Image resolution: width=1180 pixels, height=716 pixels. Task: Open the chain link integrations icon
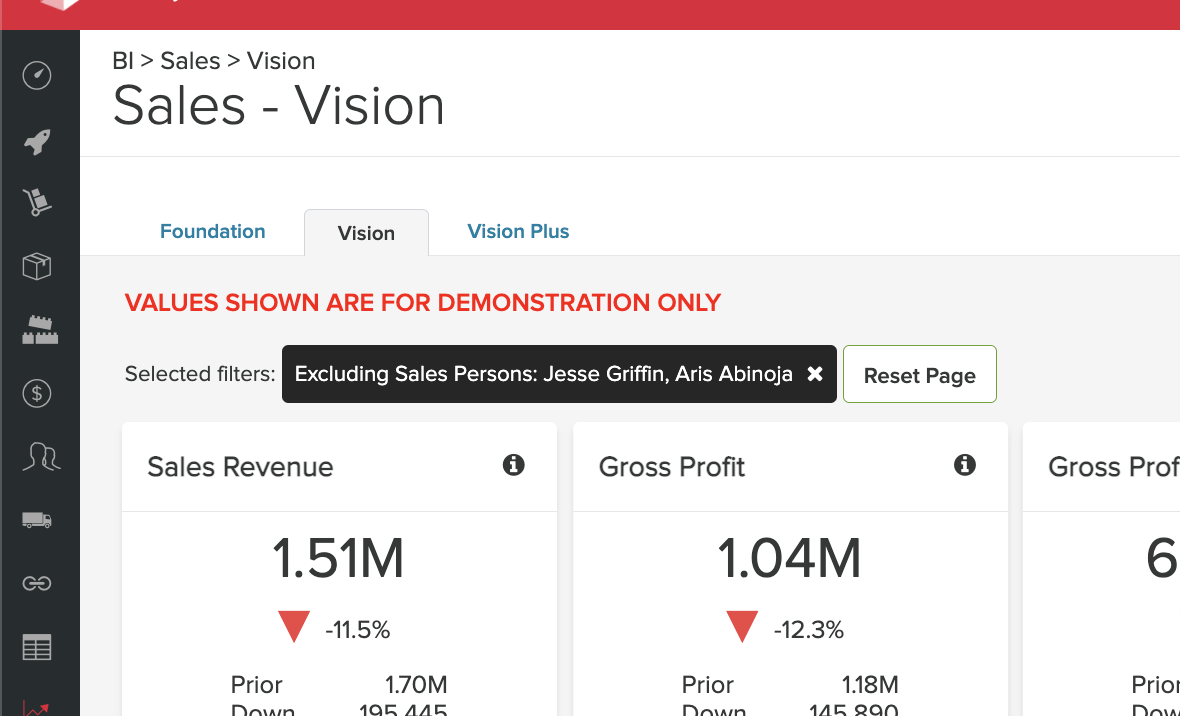coord(37,583)
